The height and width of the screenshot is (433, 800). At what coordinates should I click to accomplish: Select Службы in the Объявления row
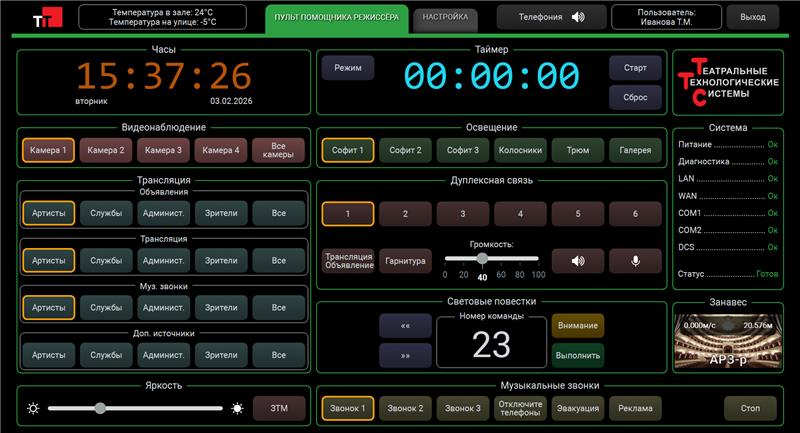point(106,213)
